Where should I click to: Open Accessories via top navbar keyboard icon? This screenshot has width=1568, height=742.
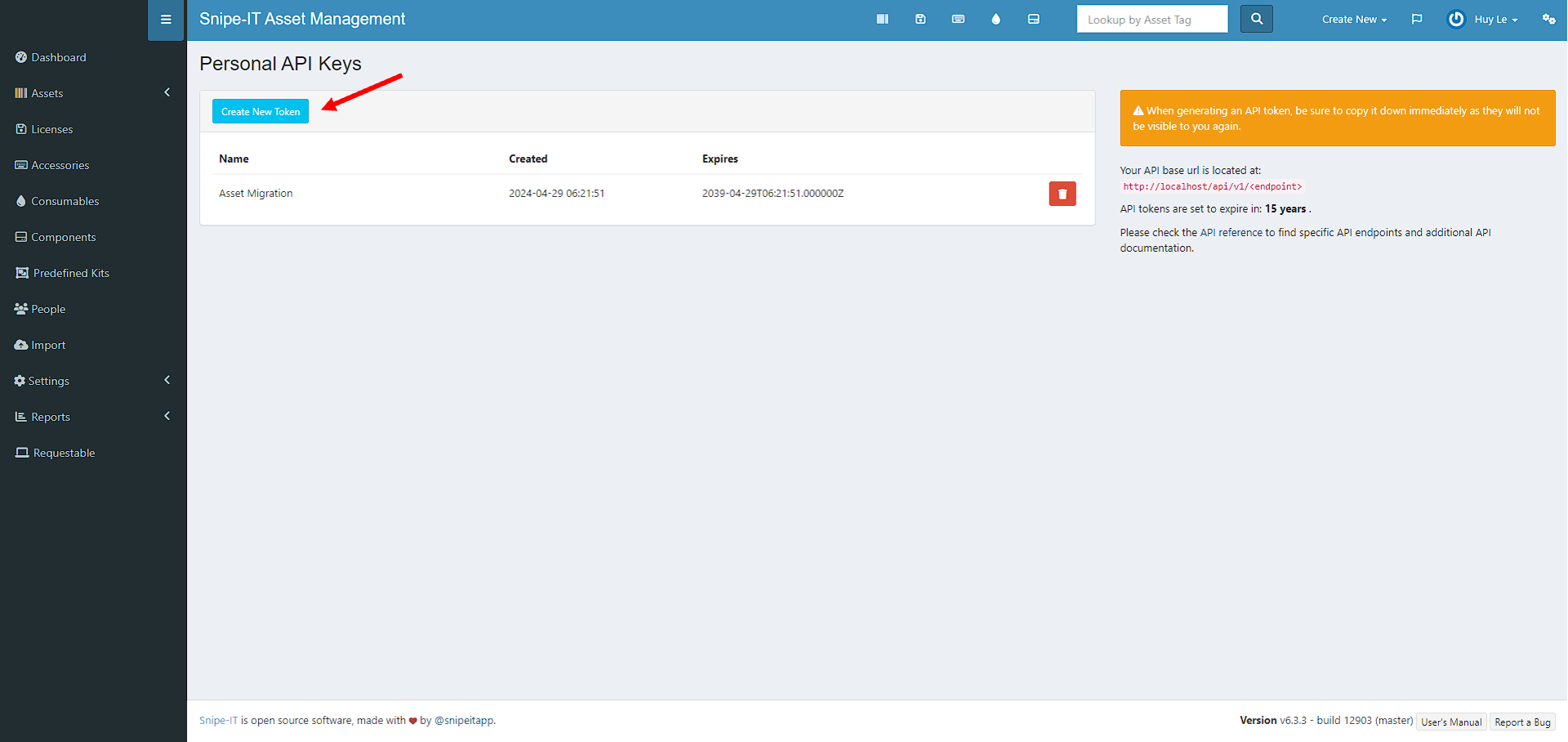coord(958,20)
